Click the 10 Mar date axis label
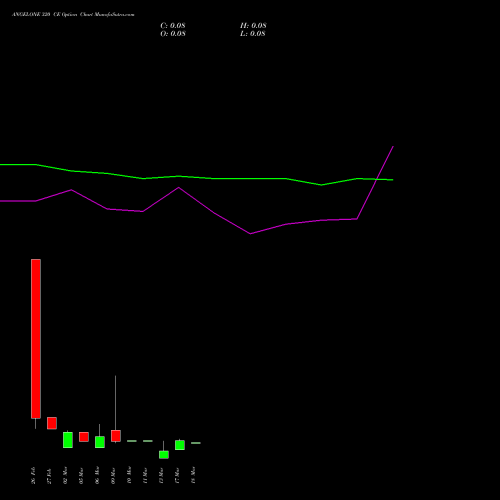500x500 pixels. 129,475
